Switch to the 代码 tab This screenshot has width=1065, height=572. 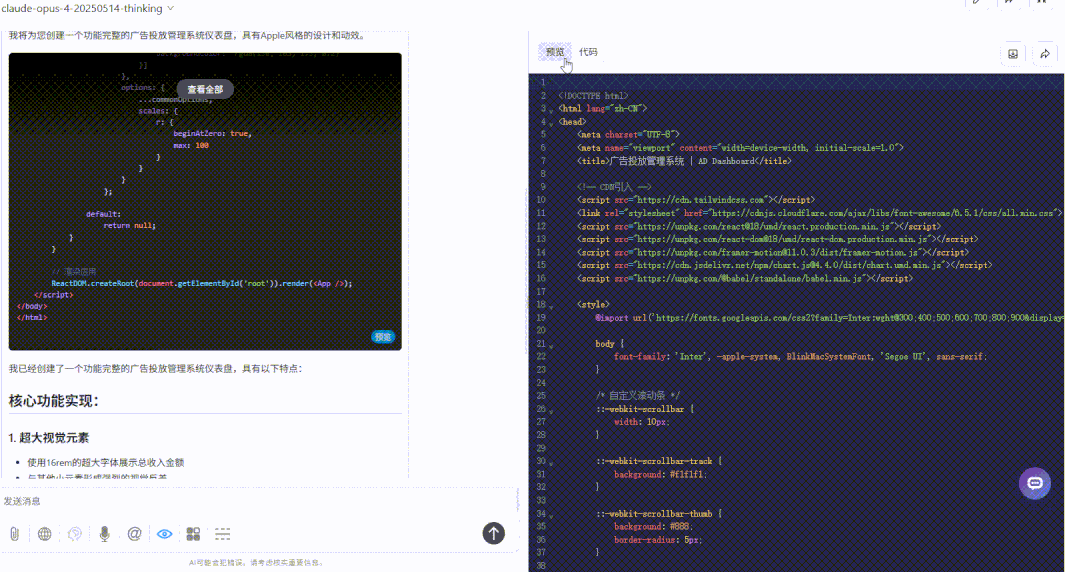pos(588,52)
